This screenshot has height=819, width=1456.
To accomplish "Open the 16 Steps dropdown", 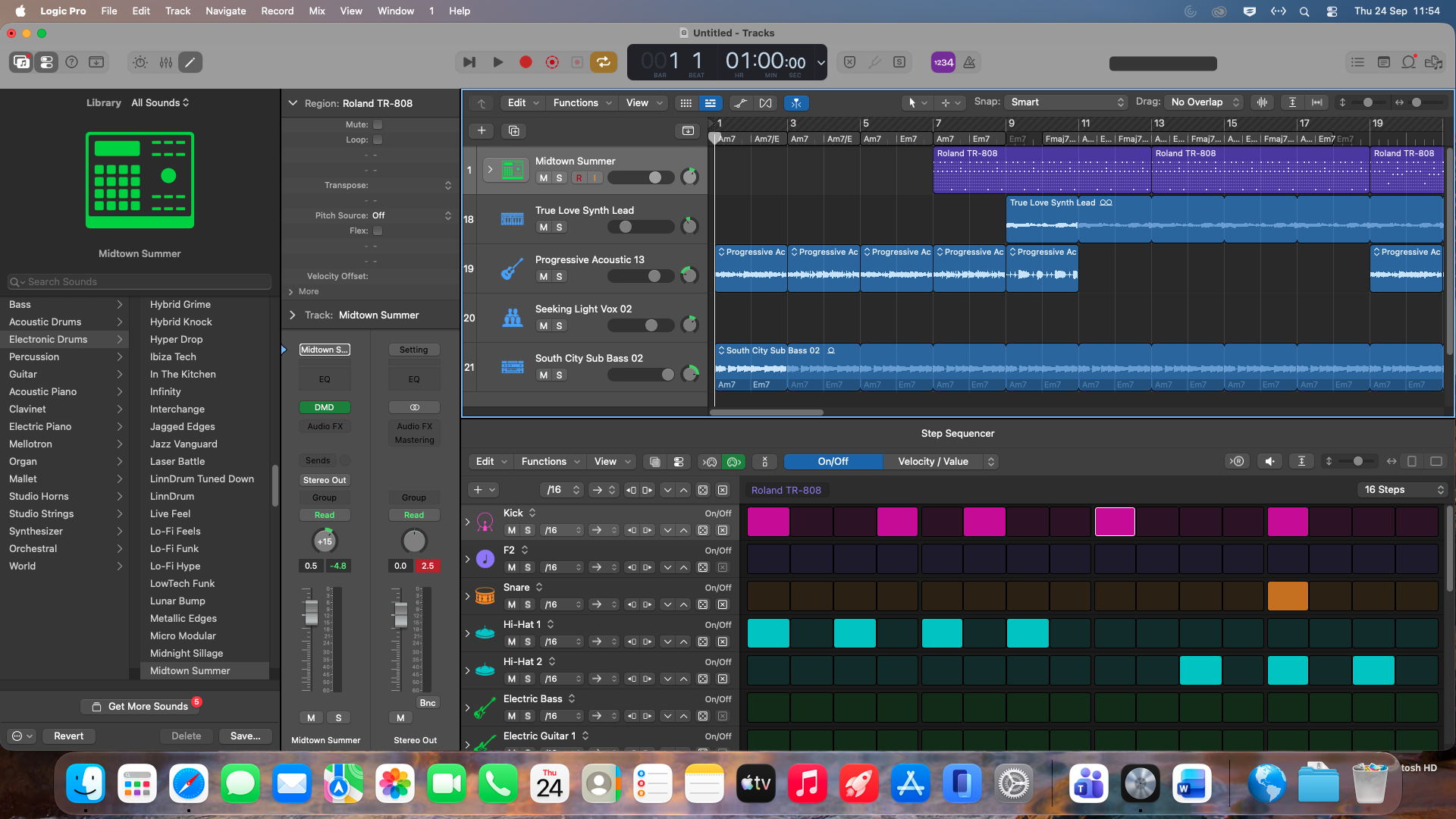I will 1404,490.
